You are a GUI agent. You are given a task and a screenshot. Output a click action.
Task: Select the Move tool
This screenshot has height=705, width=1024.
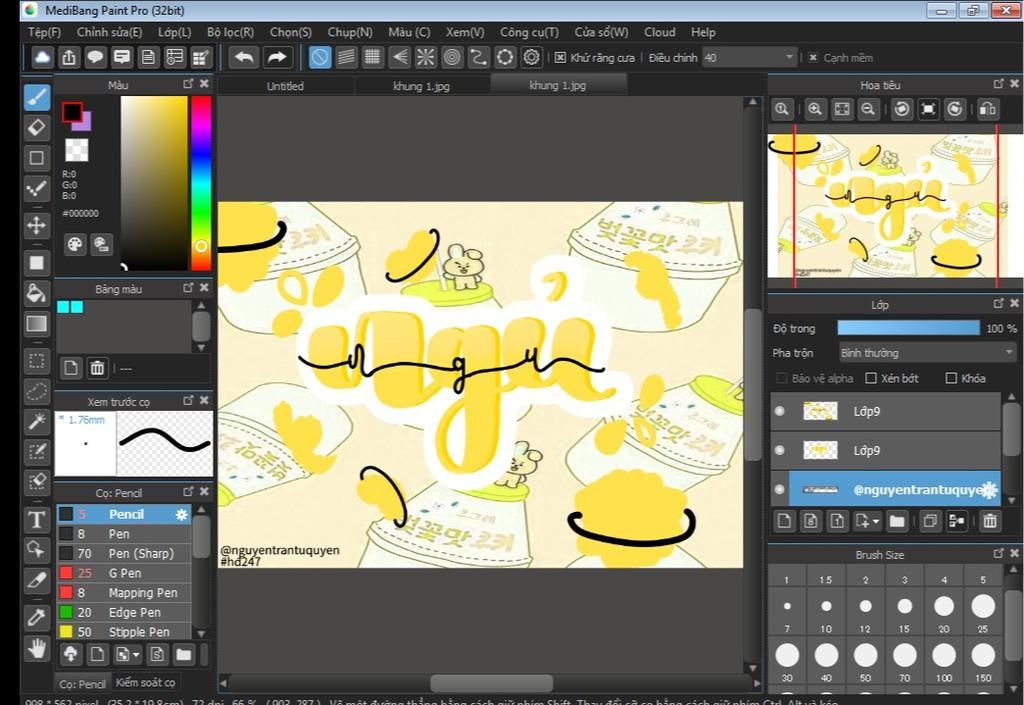click(37, 225)
